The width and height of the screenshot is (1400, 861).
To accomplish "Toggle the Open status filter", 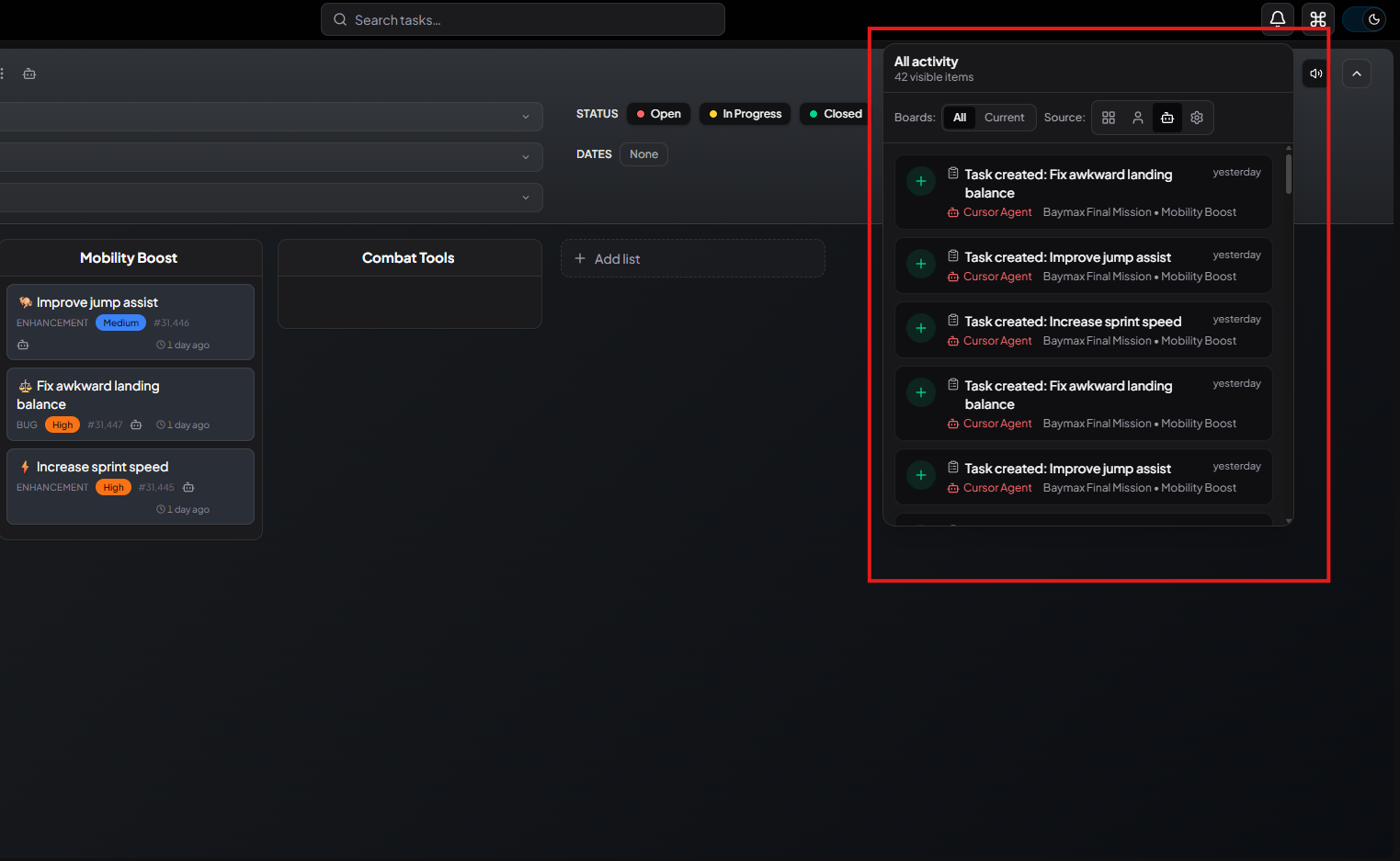I will point(658,113).
